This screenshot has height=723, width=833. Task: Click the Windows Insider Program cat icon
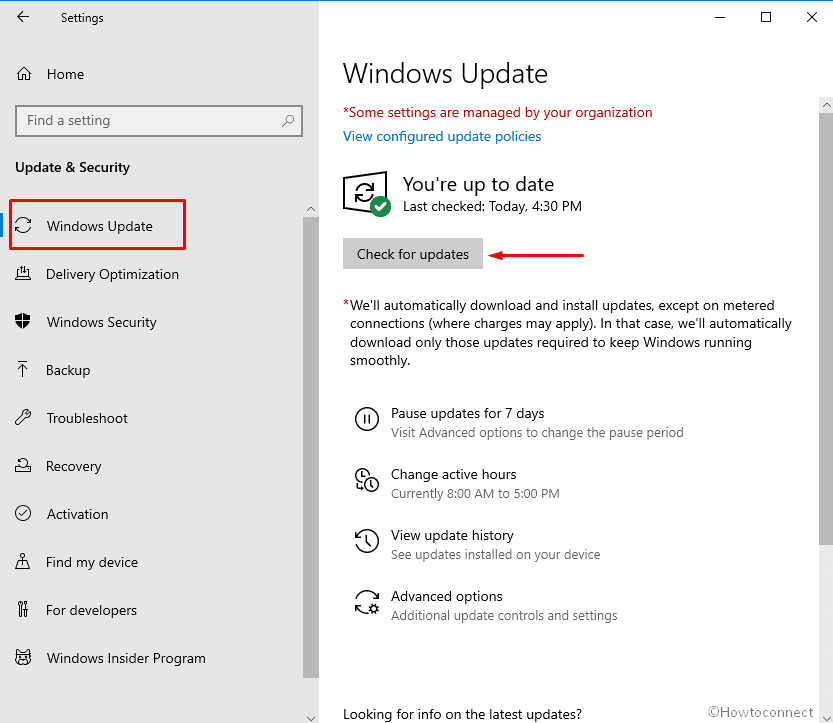point(23,658)
